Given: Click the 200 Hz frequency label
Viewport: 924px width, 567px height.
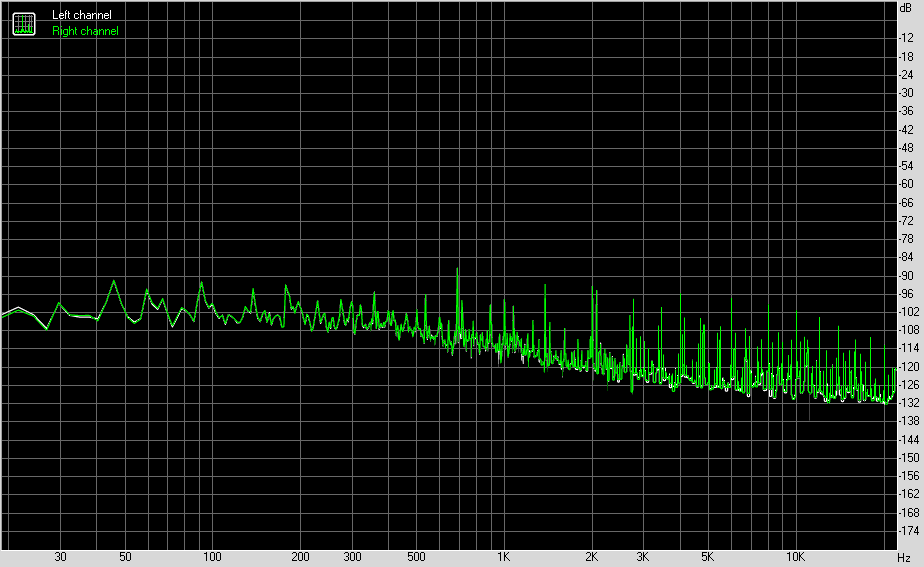Looking at the screenshot, I should (x=300, y=557).
